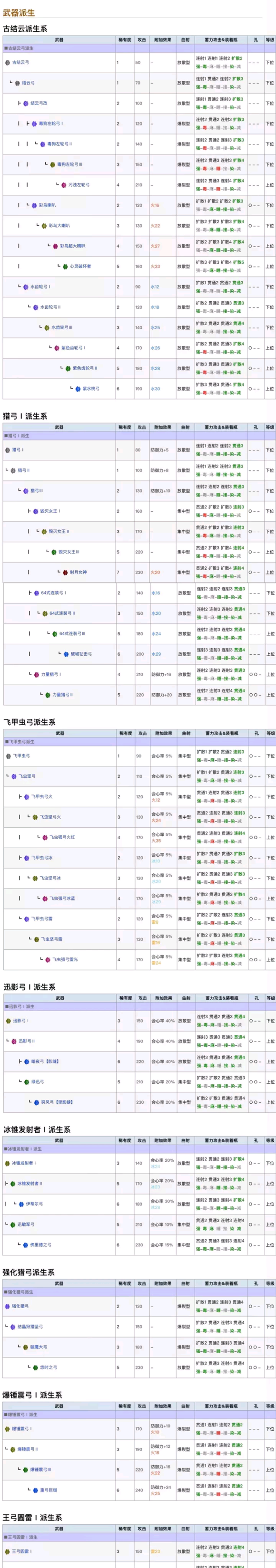The width and height of the screenshot is (276, 1568).
Task: Click the bow icon beside 古结云弓
Action: (x=7, y=62)
